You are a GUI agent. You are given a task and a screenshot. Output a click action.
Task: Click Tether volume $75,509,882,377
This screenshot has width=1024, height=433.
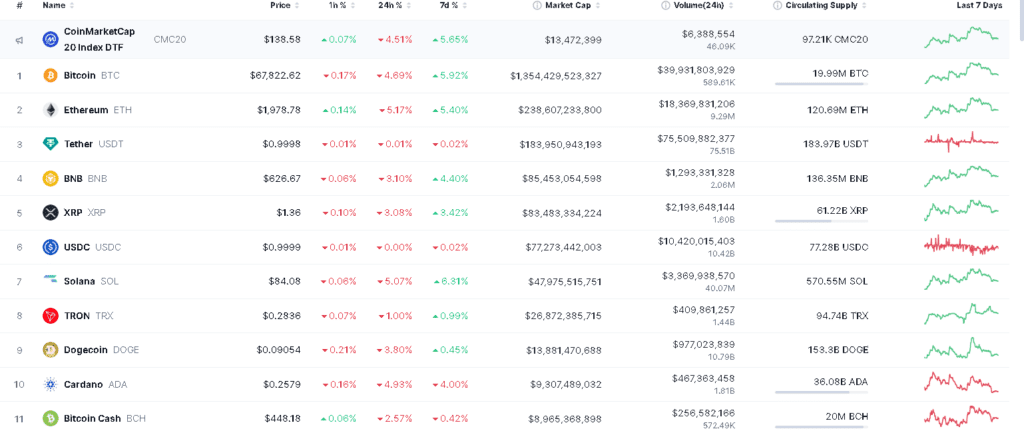pyautogui.click(x=696, y=138)
